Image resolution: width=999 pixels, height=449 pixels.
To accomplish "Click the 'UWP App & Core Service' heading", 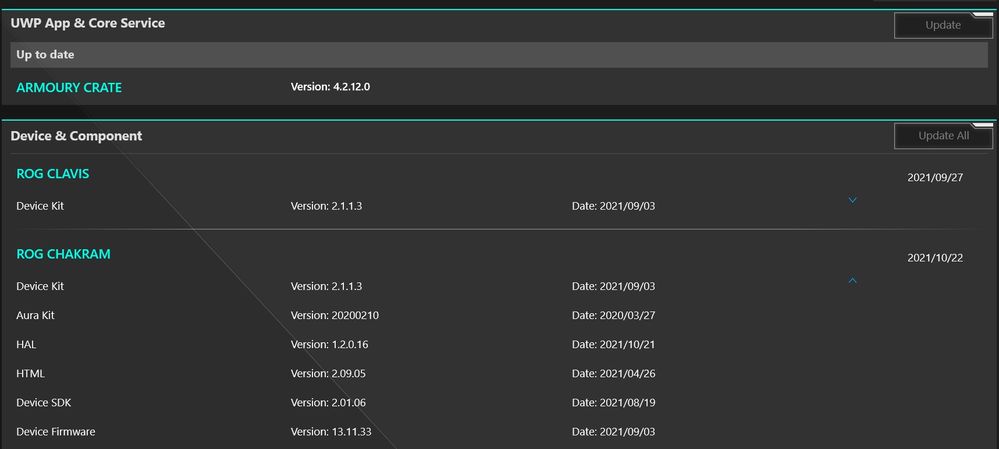I will pos(88,23).
